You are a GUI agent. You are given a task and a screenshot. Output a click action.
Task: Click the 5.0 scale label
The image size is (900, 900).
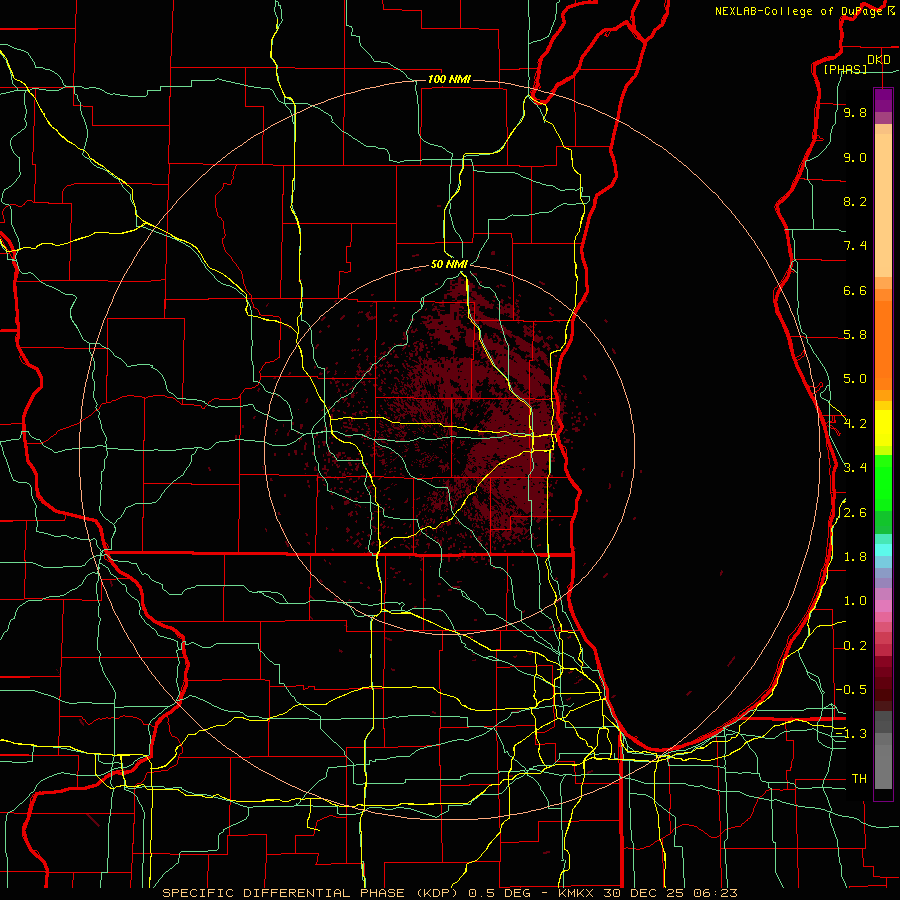(855, 379)
